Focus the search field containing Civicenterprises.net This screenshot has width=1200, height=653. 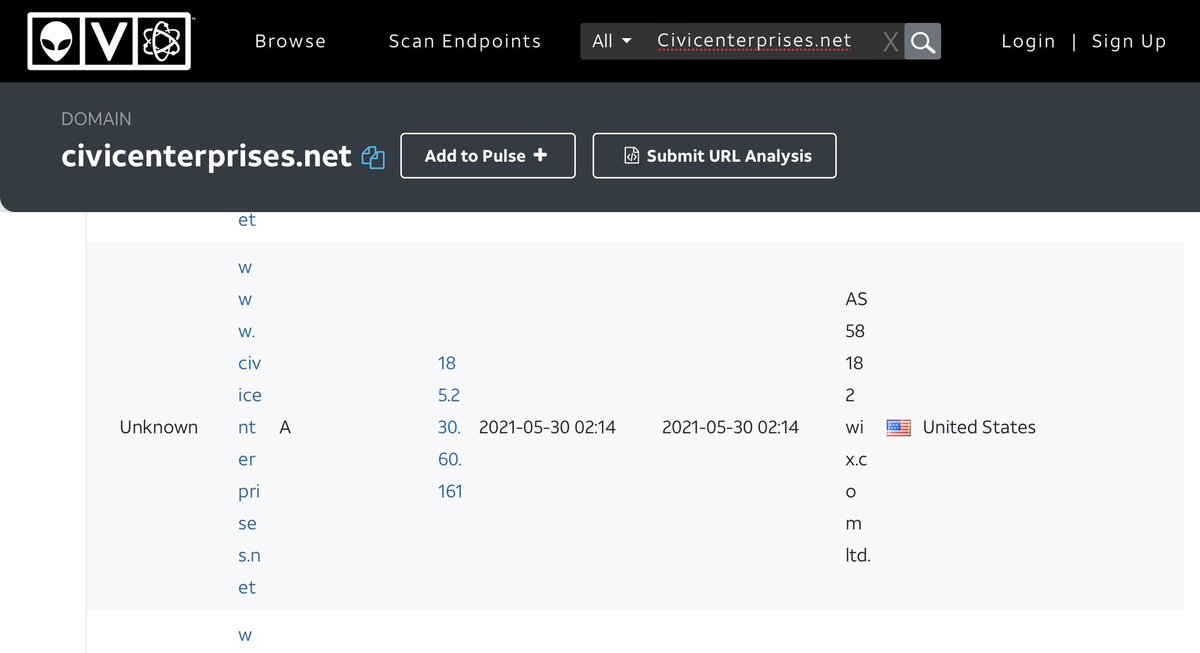(754, 42)
